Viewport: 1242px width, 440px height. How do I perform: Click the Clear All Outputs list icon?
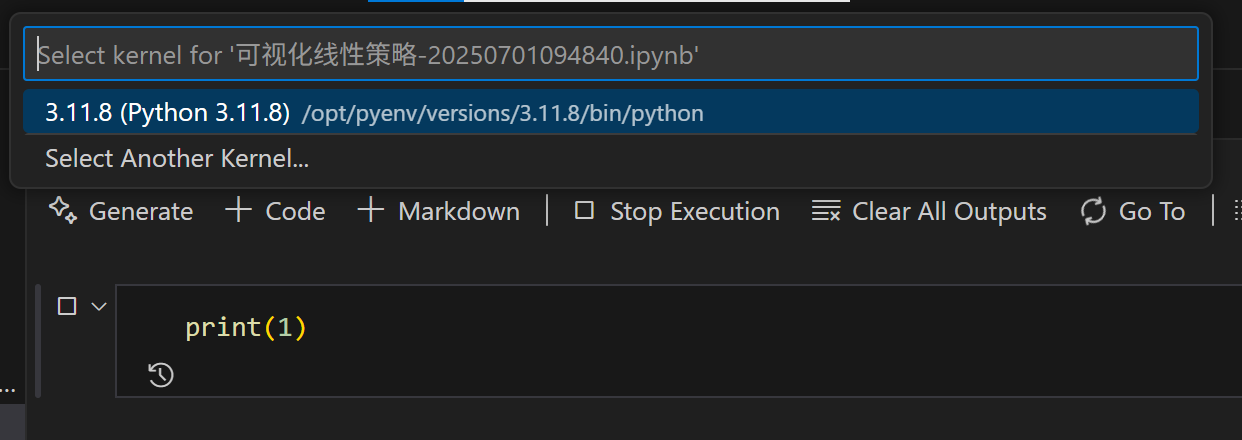click(826, 211)
